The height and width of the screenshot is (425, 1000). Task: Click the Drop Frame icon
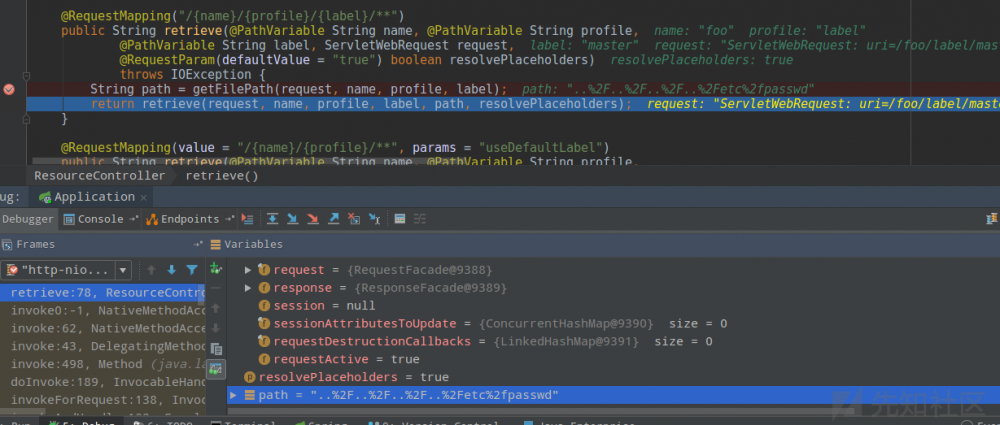[x=354, y=219]
